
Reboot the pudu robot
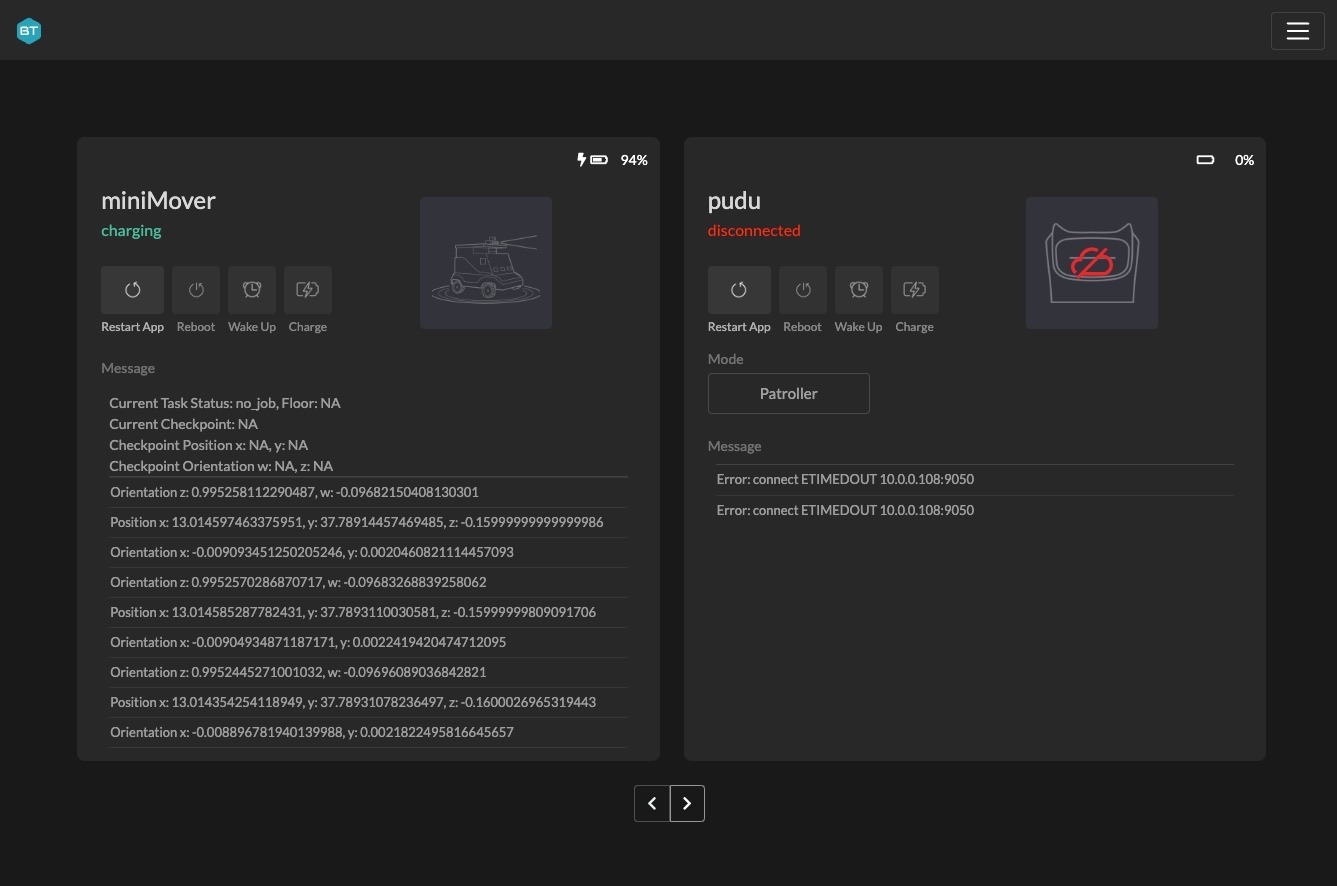[x=802, y=290]
